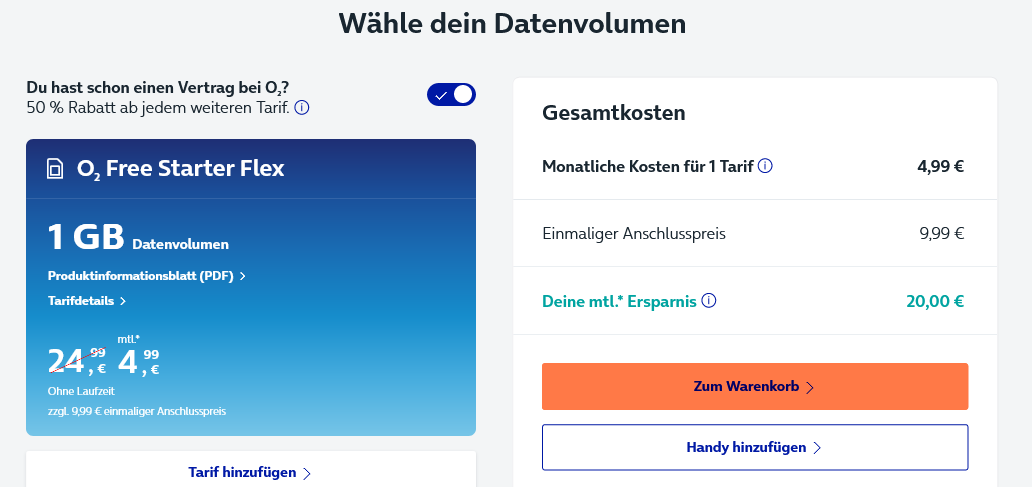Screen dimensions: 1032x487
Task: Click the discounted 4,99 € monthly price
Action: tap(139, 361)
